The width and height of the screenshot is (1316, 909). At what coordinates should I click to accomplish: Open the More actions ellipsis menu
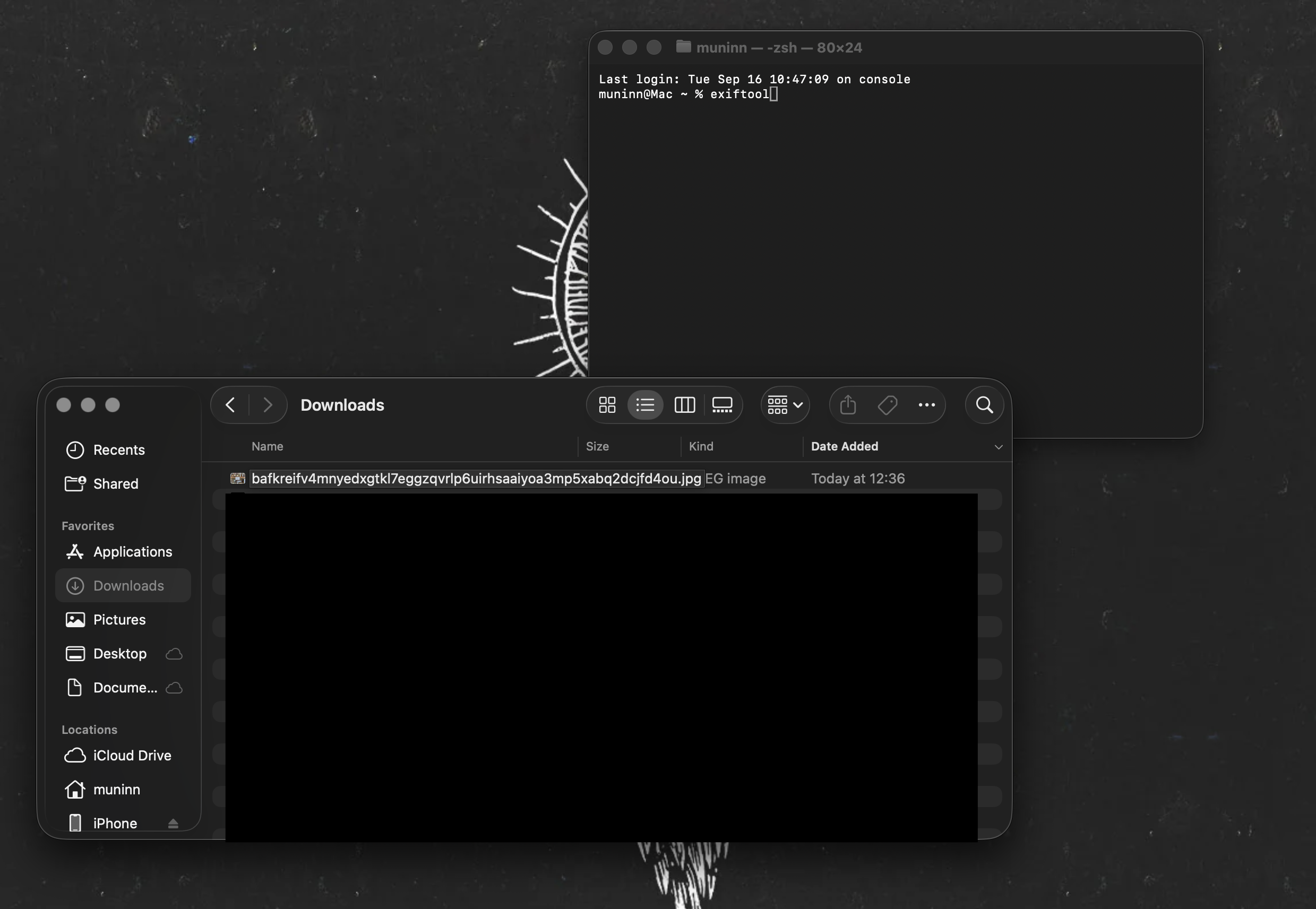926,405
